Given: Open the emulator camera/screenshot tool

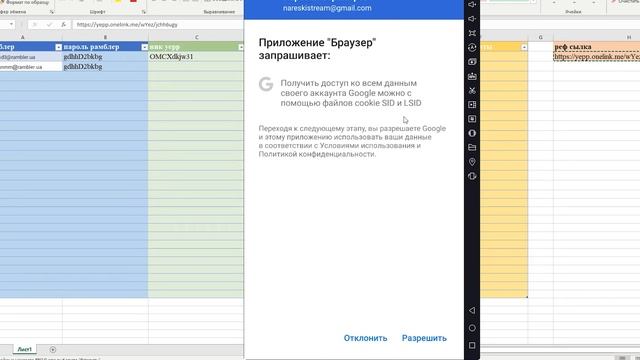Looking at the screenshot, I should [472, 62].
